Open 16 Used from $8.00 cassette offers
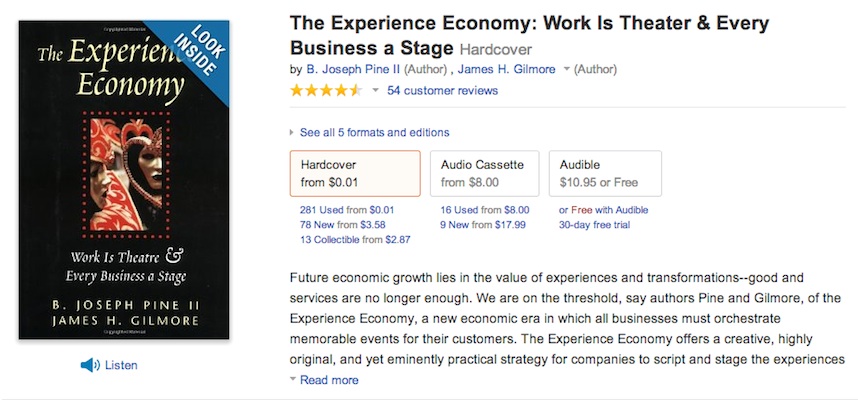Viewport: 858px width, 400px height. pyautogui.click(x=485, y=210)
